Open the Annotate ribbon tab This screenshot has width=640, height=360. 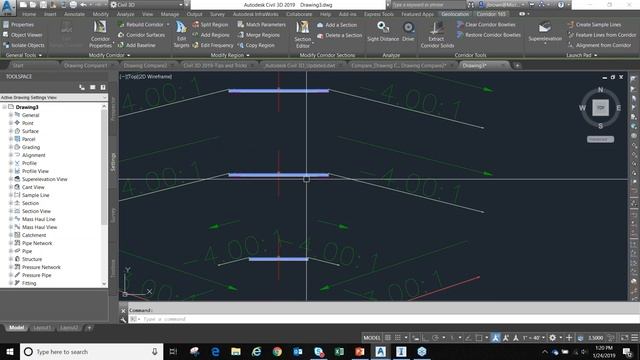pos(74,14)
